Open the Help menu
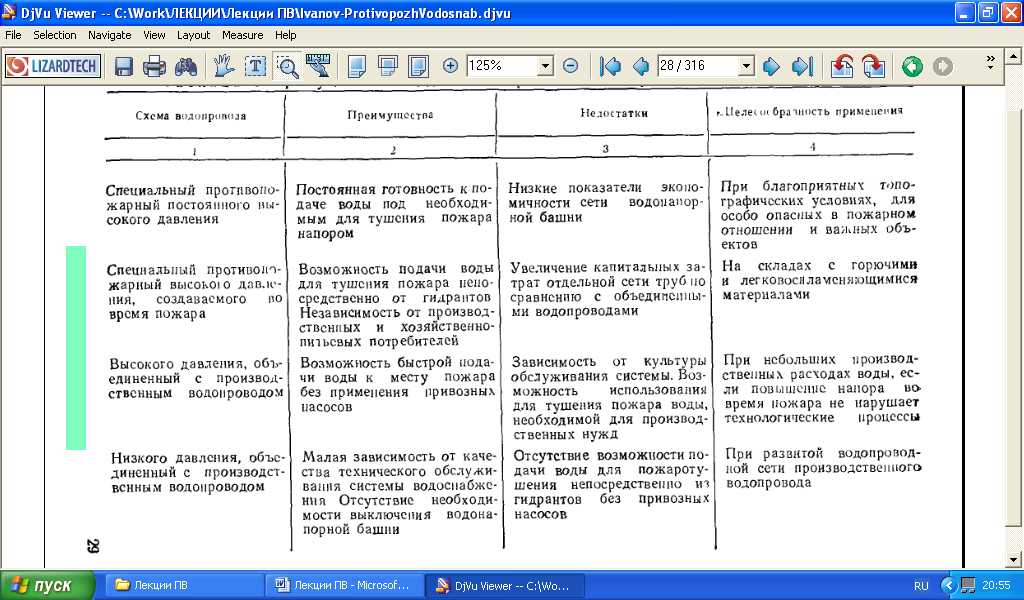1024x600 pixels. point(285,35)
